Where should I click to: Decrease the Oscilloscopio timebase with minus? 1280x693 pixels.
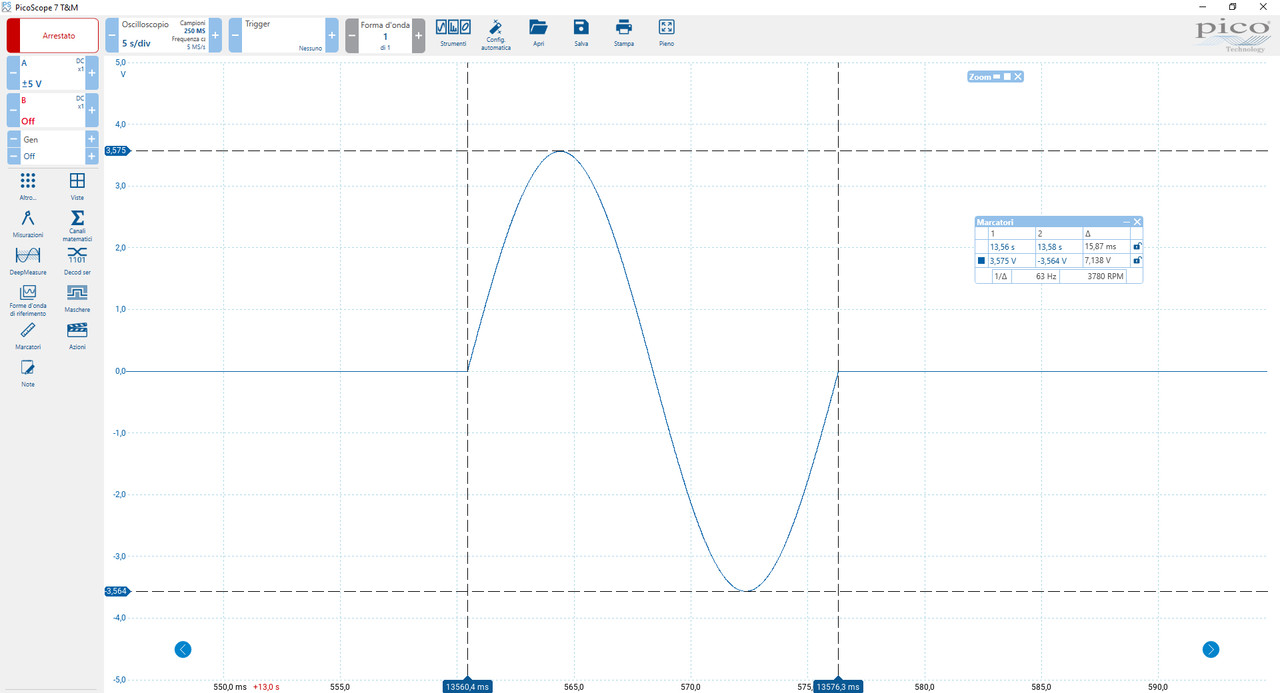click(x=112, y=35)
